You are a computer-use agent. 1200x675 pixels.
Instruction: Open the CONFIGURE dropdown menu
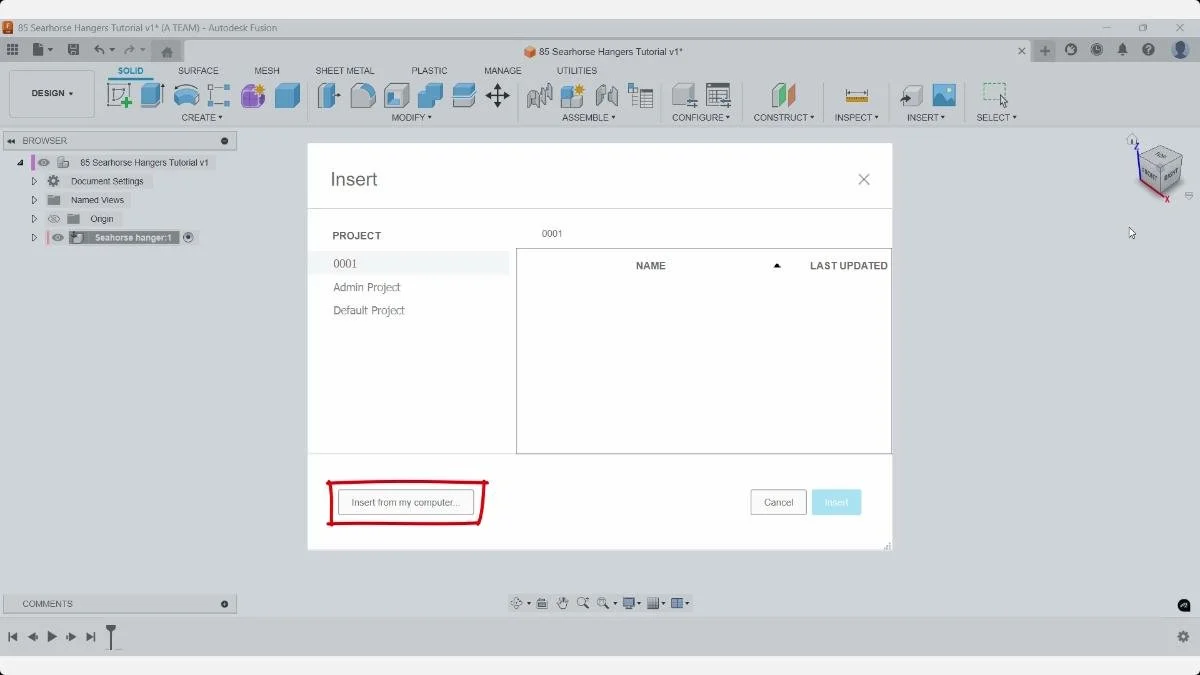701,118
